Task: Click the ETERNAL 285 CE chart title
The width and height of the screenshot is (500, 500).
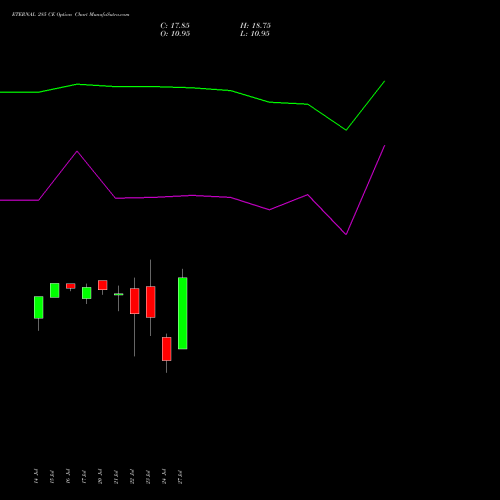Action: pos(70,15)
